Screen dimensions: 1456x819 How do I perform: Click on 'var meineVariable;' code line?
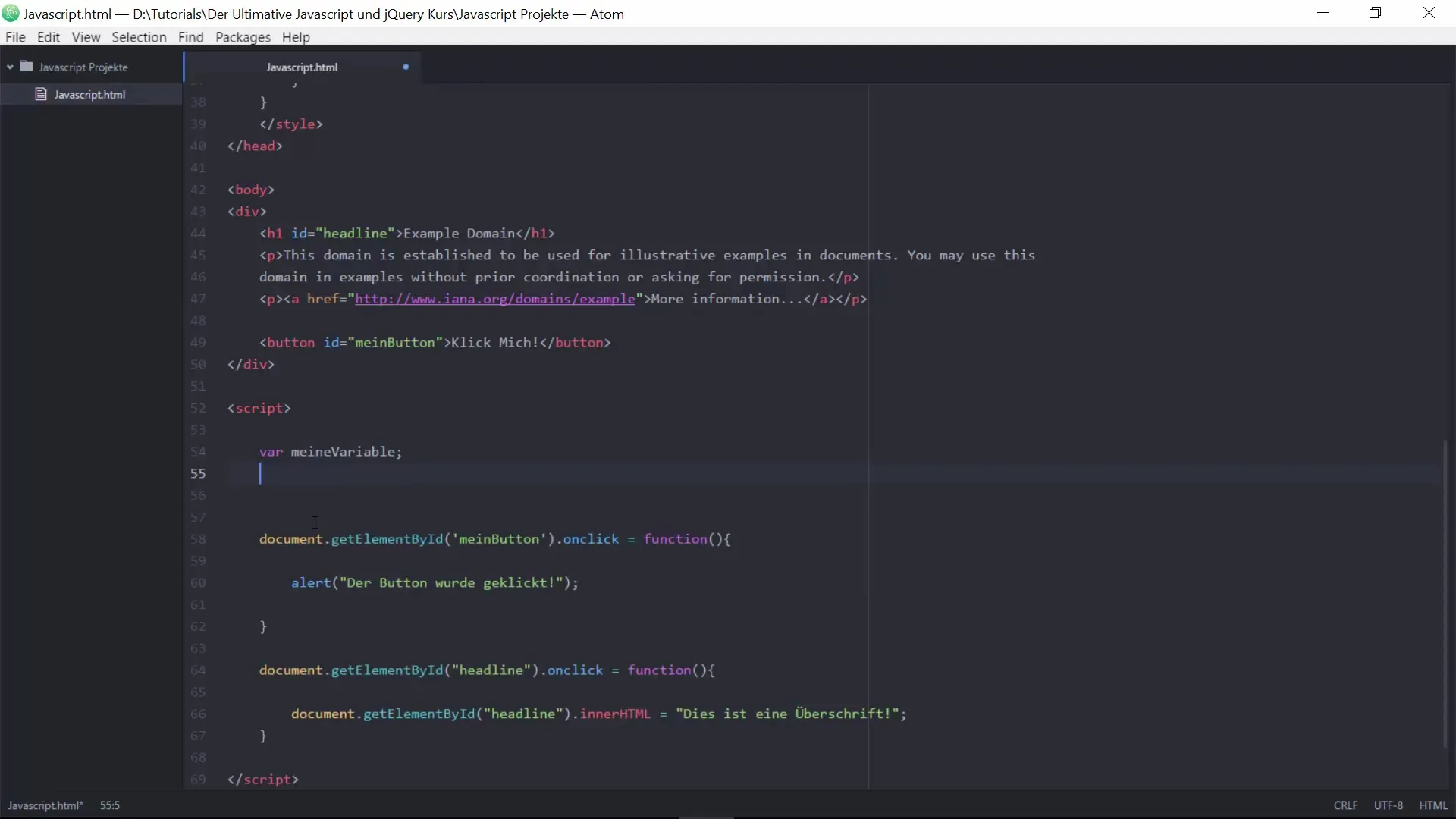(x=331, y=452)
